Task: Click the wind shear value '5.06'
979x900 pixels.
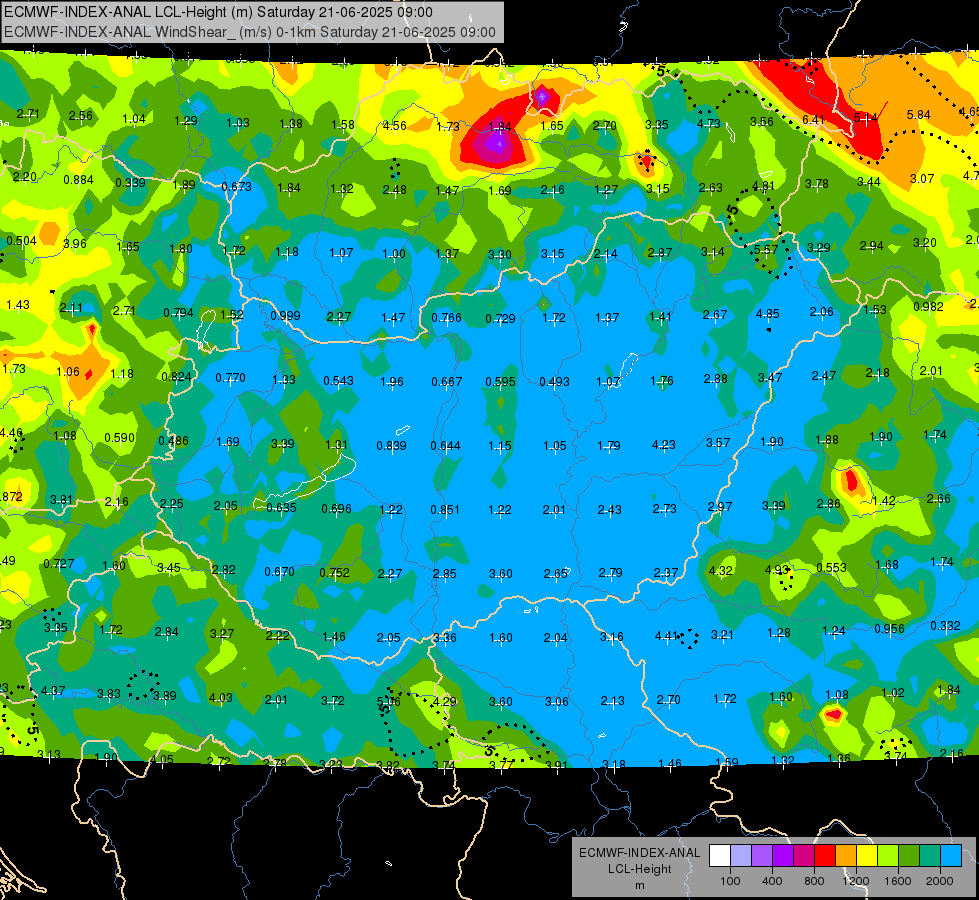Action: tap(388, 701)
